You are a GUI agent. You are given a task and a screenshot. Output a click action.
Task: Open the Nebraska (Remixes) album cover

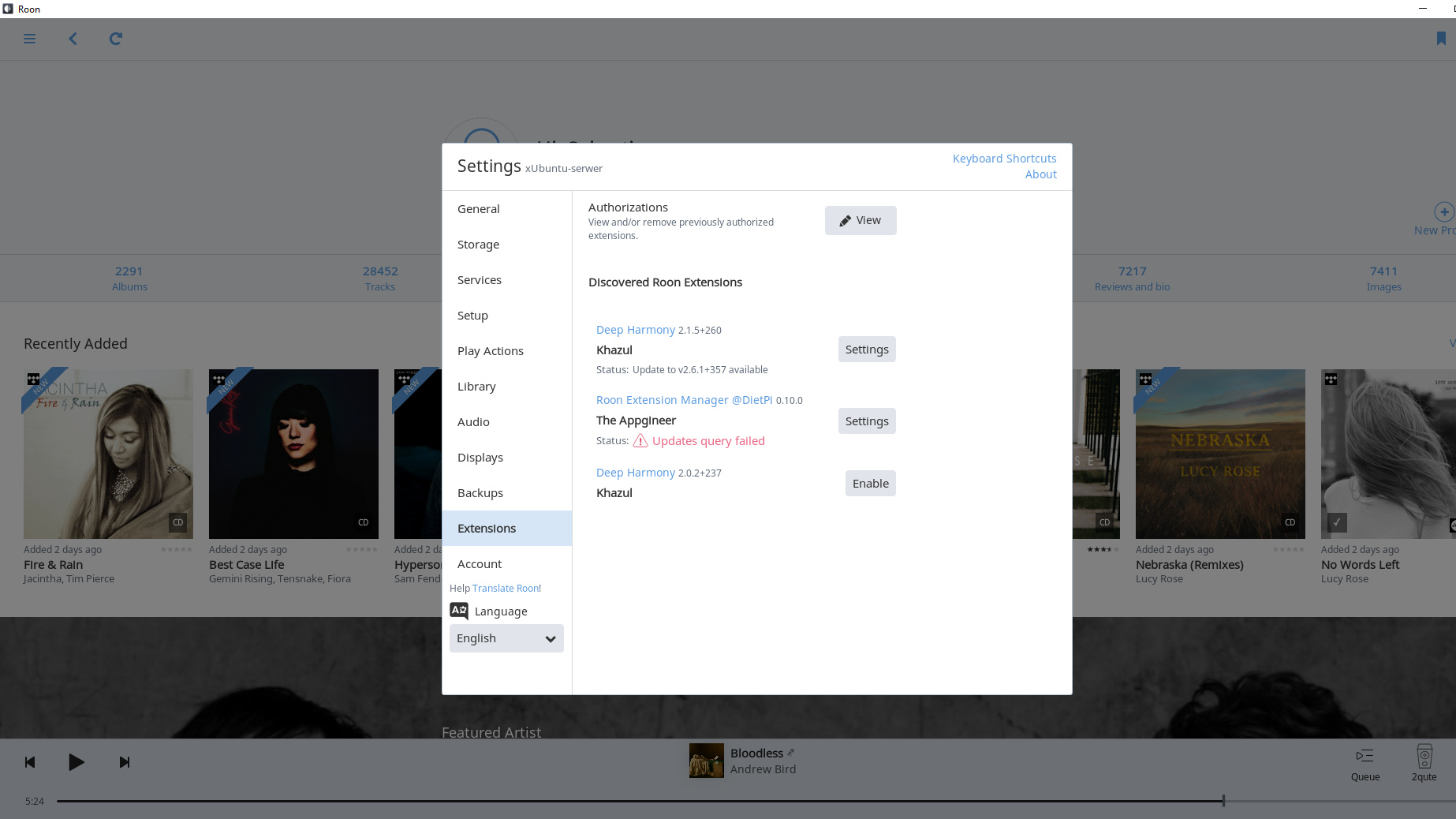tap(1220, 454)
